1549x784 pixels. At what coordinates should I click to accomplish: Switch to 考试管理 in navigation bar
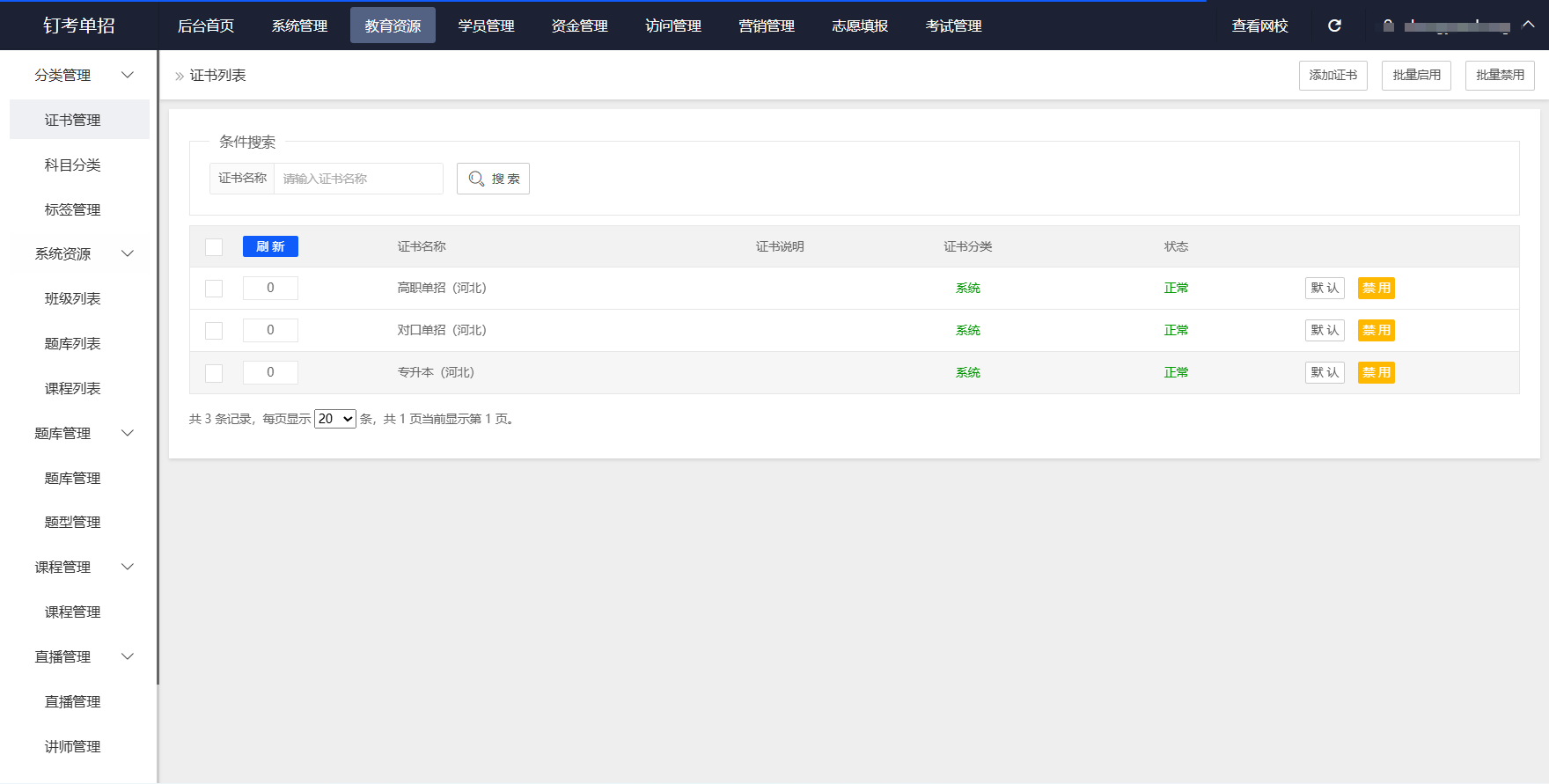click(x=953, y=26)
